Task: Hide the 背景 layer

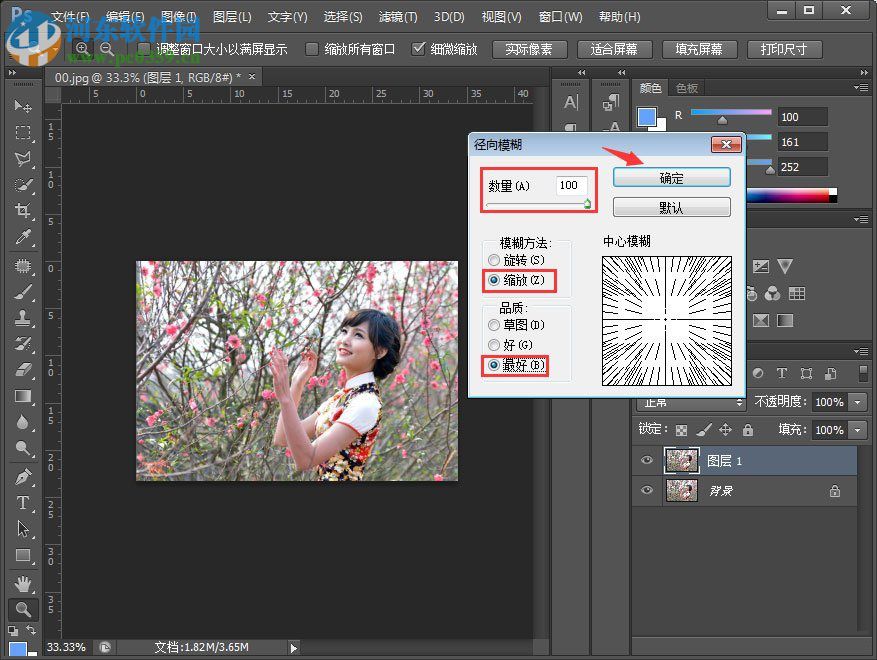Action: point(645,490)
